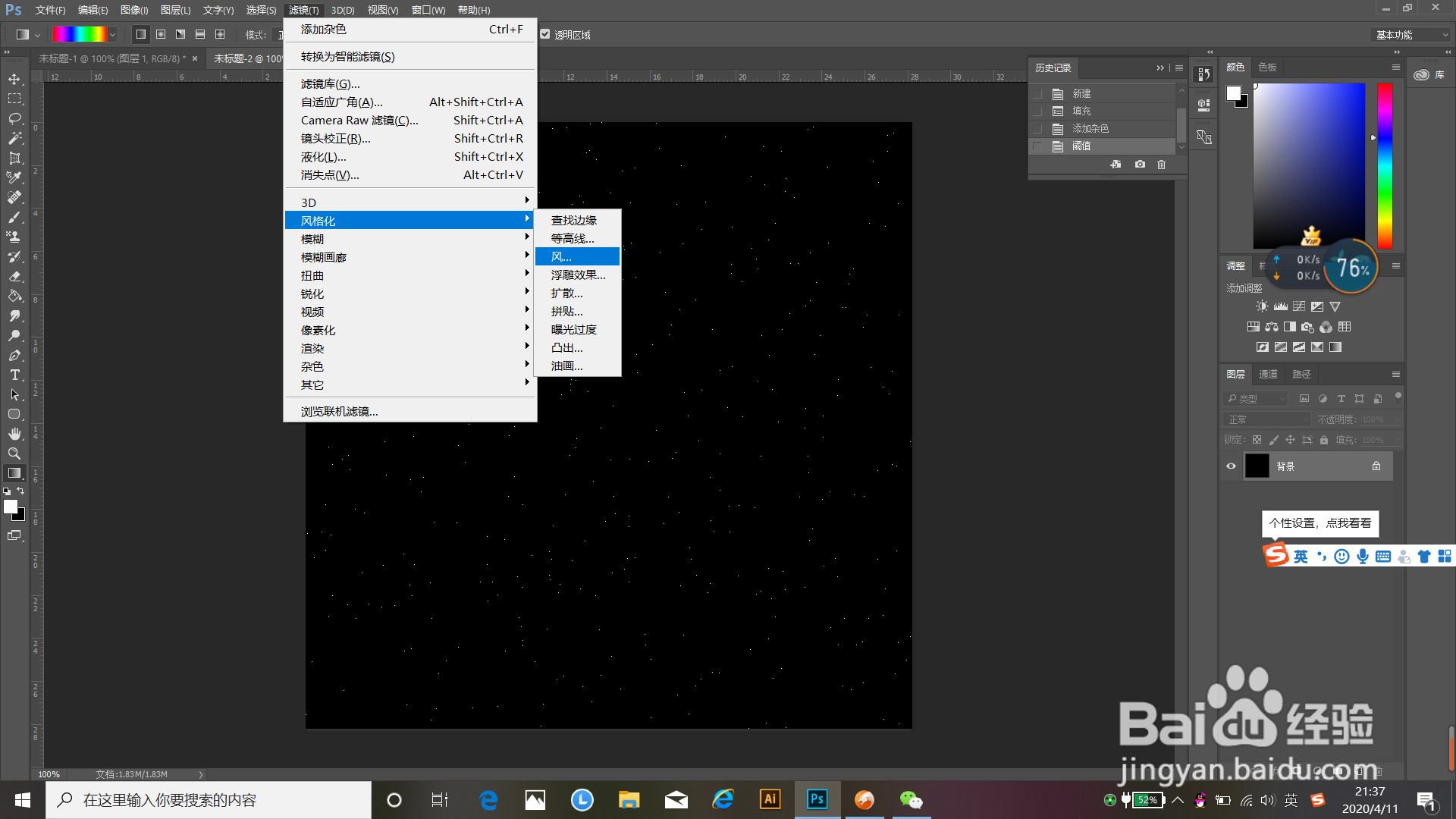Select the Eraser tool
Image resolution: width=1456 pixels, height=819 pixels.
coord(14,277)
